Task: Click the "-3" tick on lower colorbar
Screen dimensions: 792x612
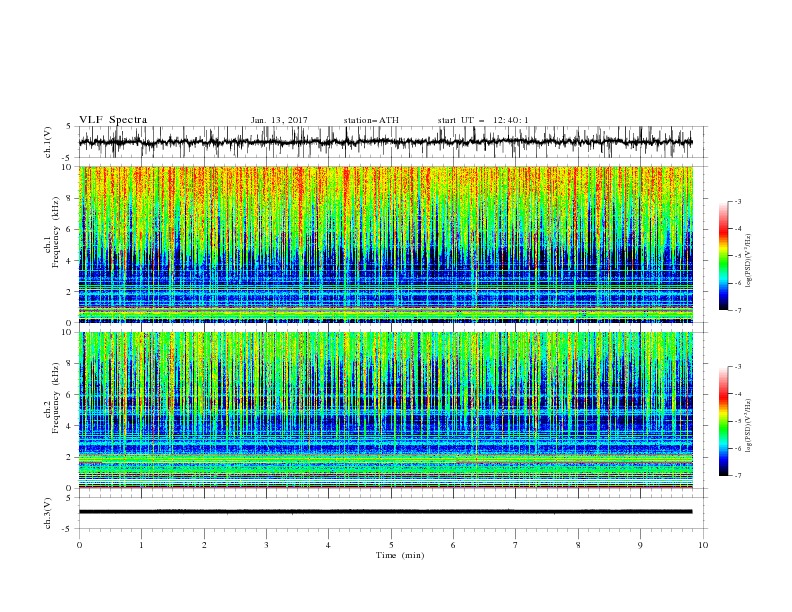Action: (738, 367)
